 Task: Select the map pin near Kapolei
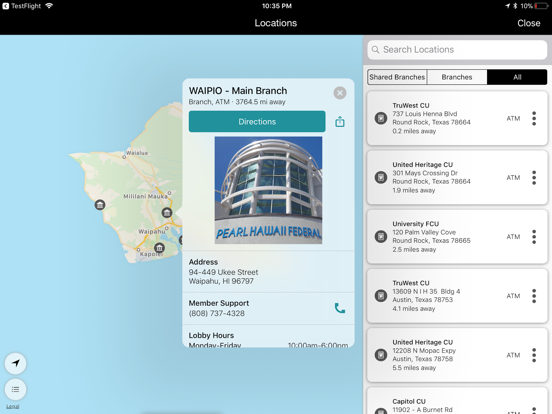click(159, 247)
